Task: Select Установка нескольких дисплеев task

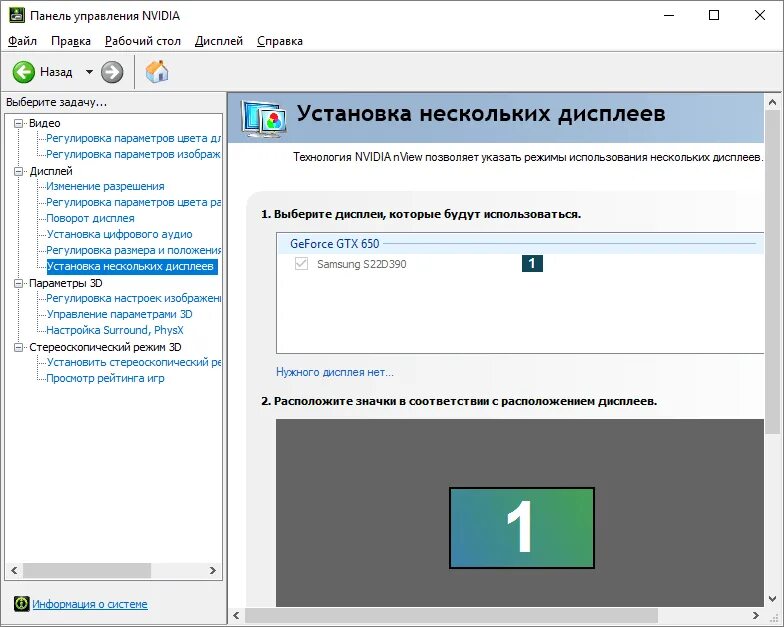Action: (x=132, y=266)
